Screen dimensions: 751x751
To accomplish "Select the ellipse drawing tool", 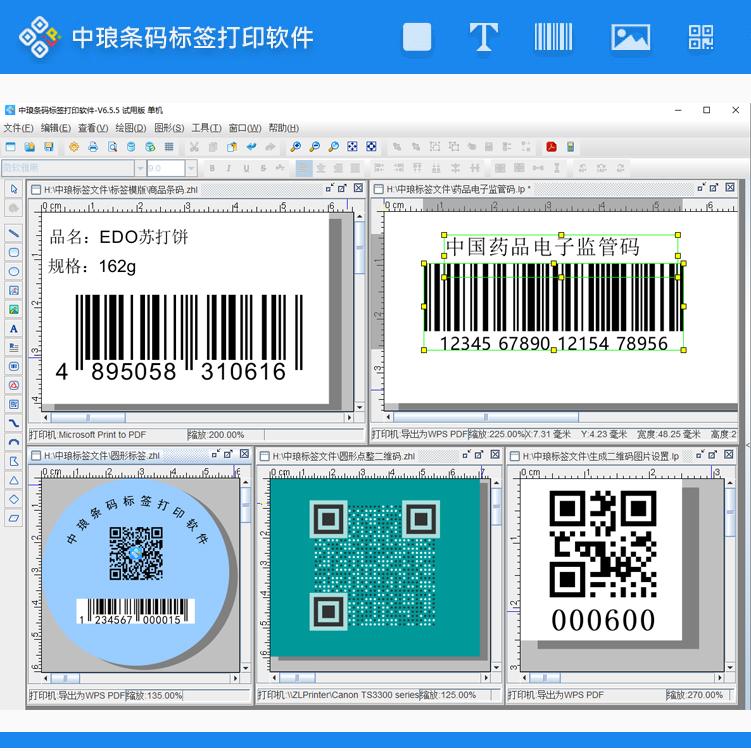I will click(x=14, y=271).
